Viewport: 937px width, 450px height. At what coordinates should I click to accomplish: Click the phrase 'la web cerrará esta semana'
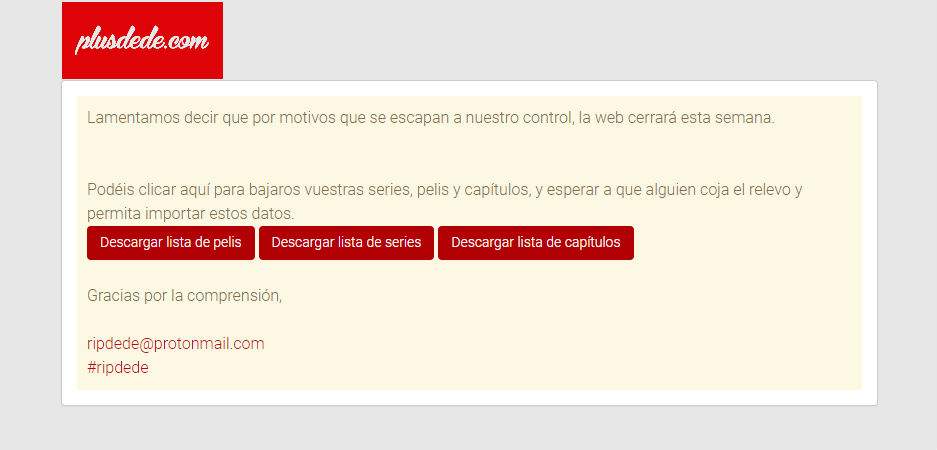(676, 118)
